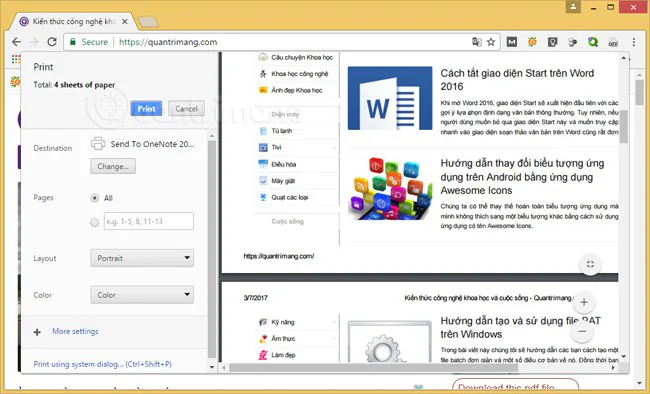650x394 pixels.
Task: Click the browser Forward arrow
Action: [34, 42]
